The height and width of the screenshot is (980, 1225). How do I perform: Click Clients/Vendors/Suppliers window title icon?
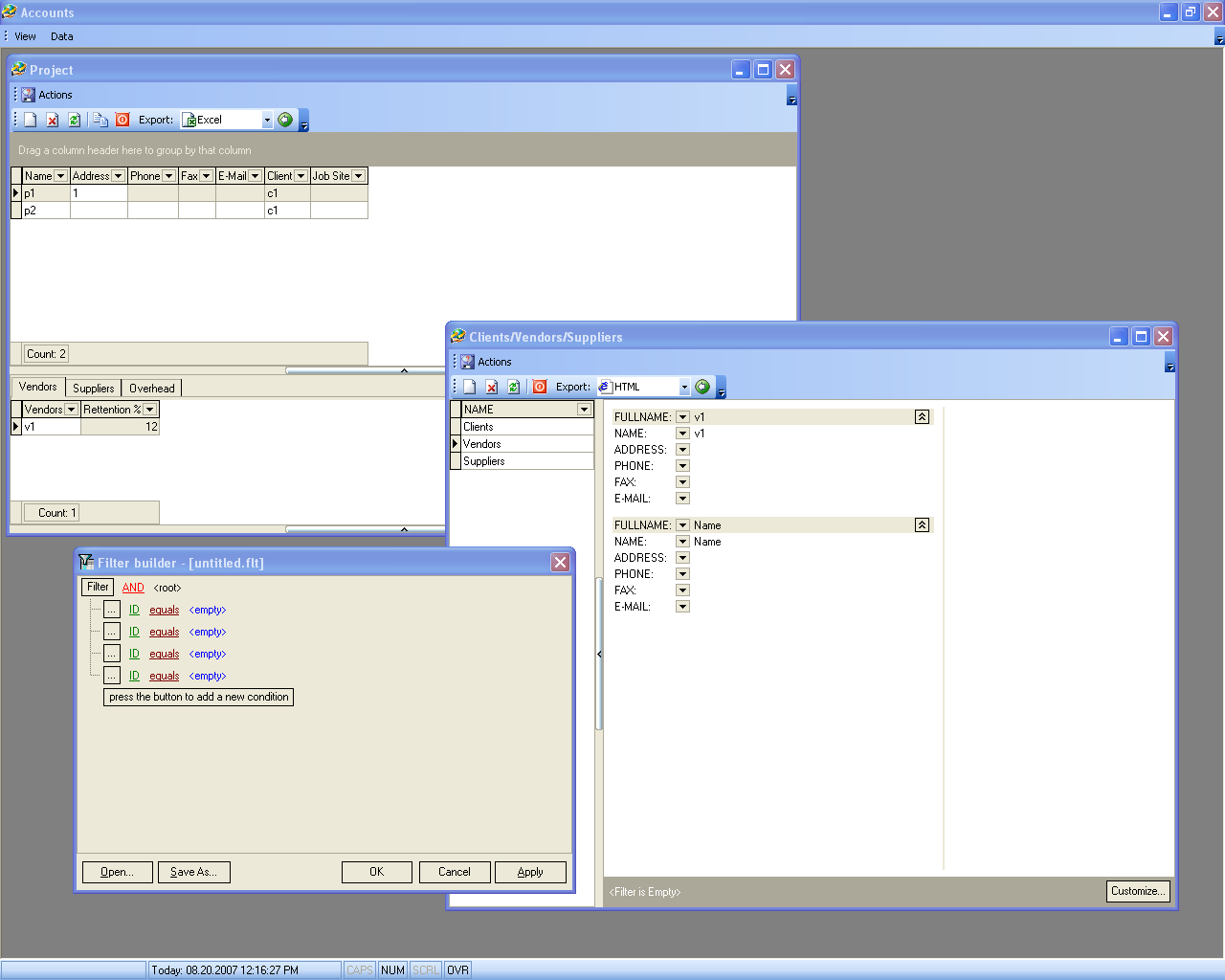click(457, 336)
